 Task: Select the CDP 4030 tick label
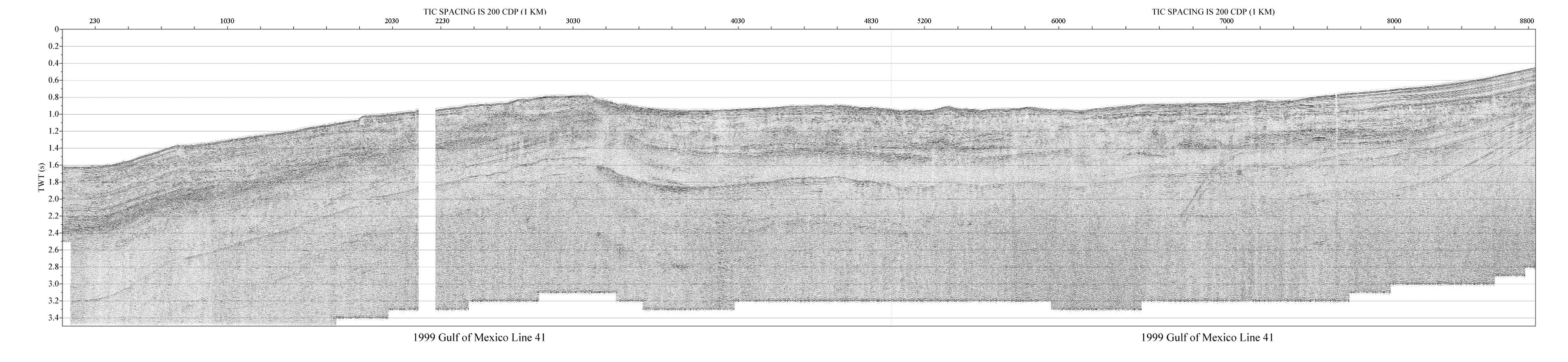coord(737,21)
